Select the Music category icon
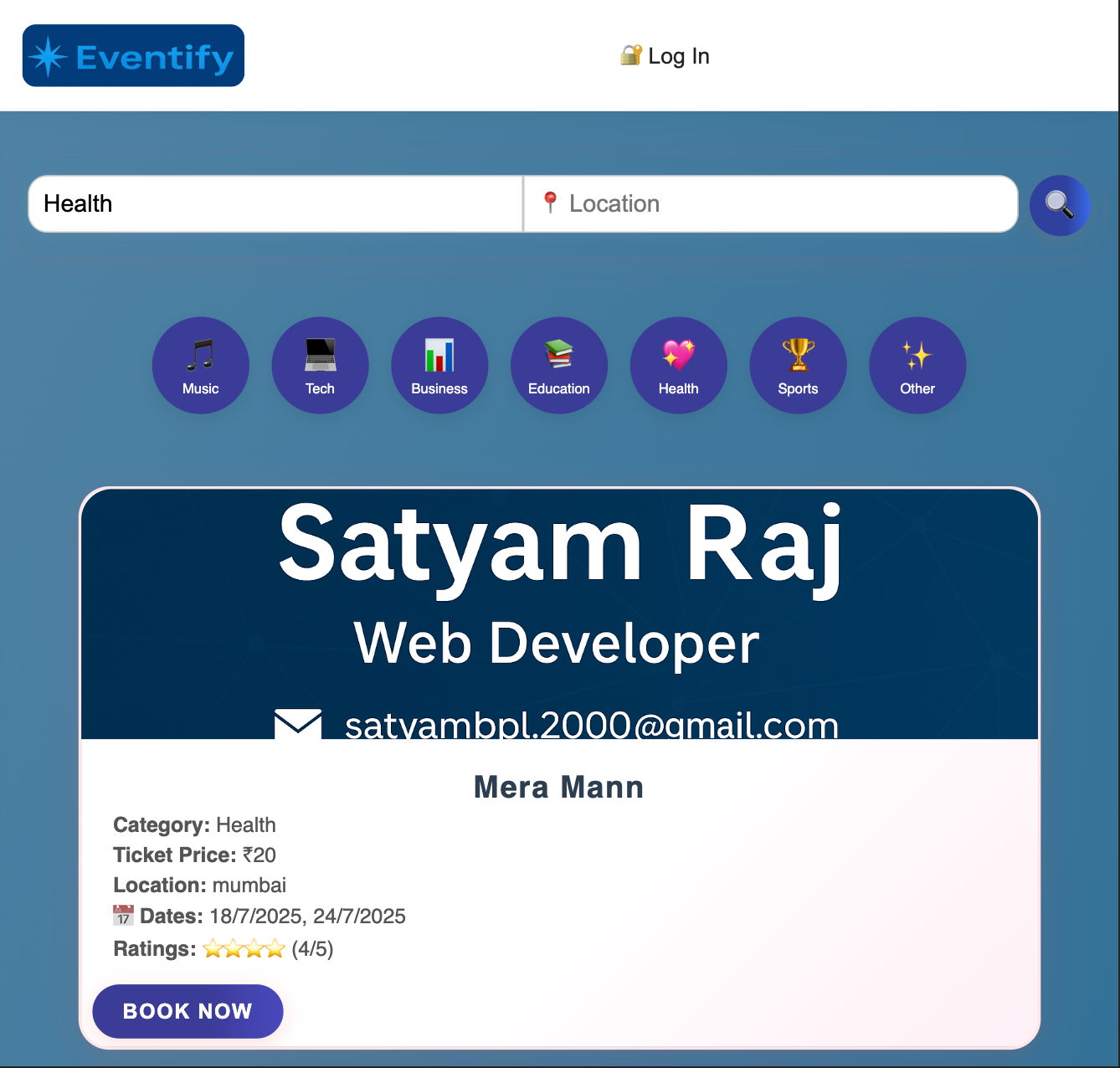Image resolution: width=1120 pixels, height=1068 pixels. click(201, 365)
